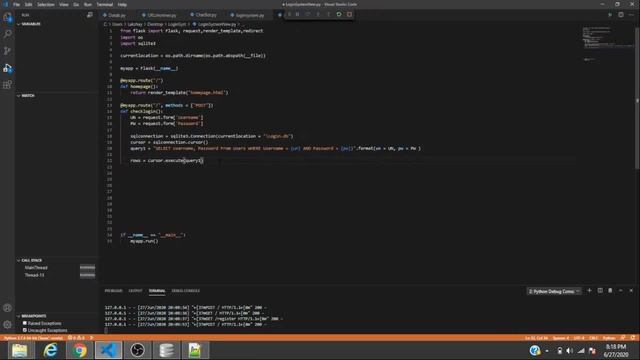Open debug console icon in Run header
Image resolution: width=640 pixels, height=360 pixels.
90,15
